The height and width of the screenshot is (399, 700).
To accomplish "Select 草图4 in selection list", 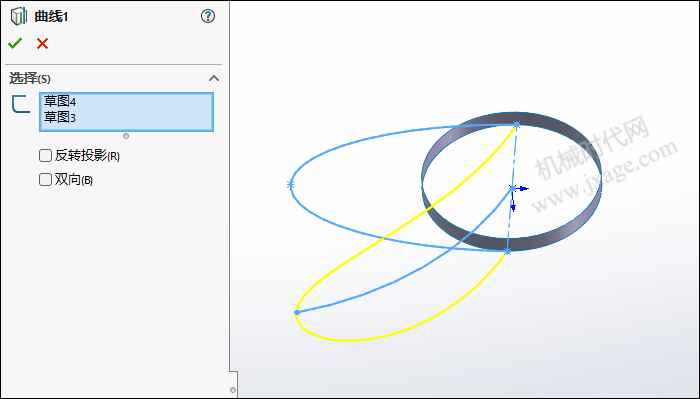I will (x=60, y=101).
